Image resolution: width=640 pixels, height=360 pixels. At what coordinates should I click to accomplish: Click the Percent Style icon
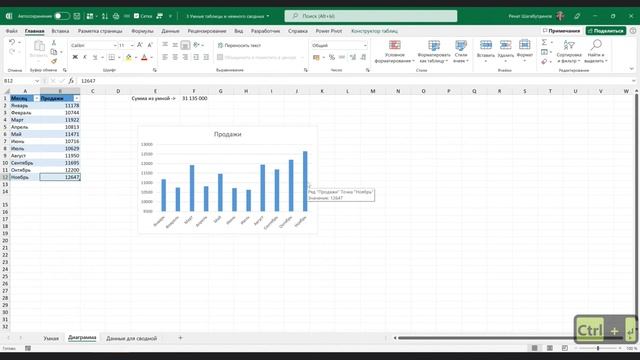click(x=332, y=58)
